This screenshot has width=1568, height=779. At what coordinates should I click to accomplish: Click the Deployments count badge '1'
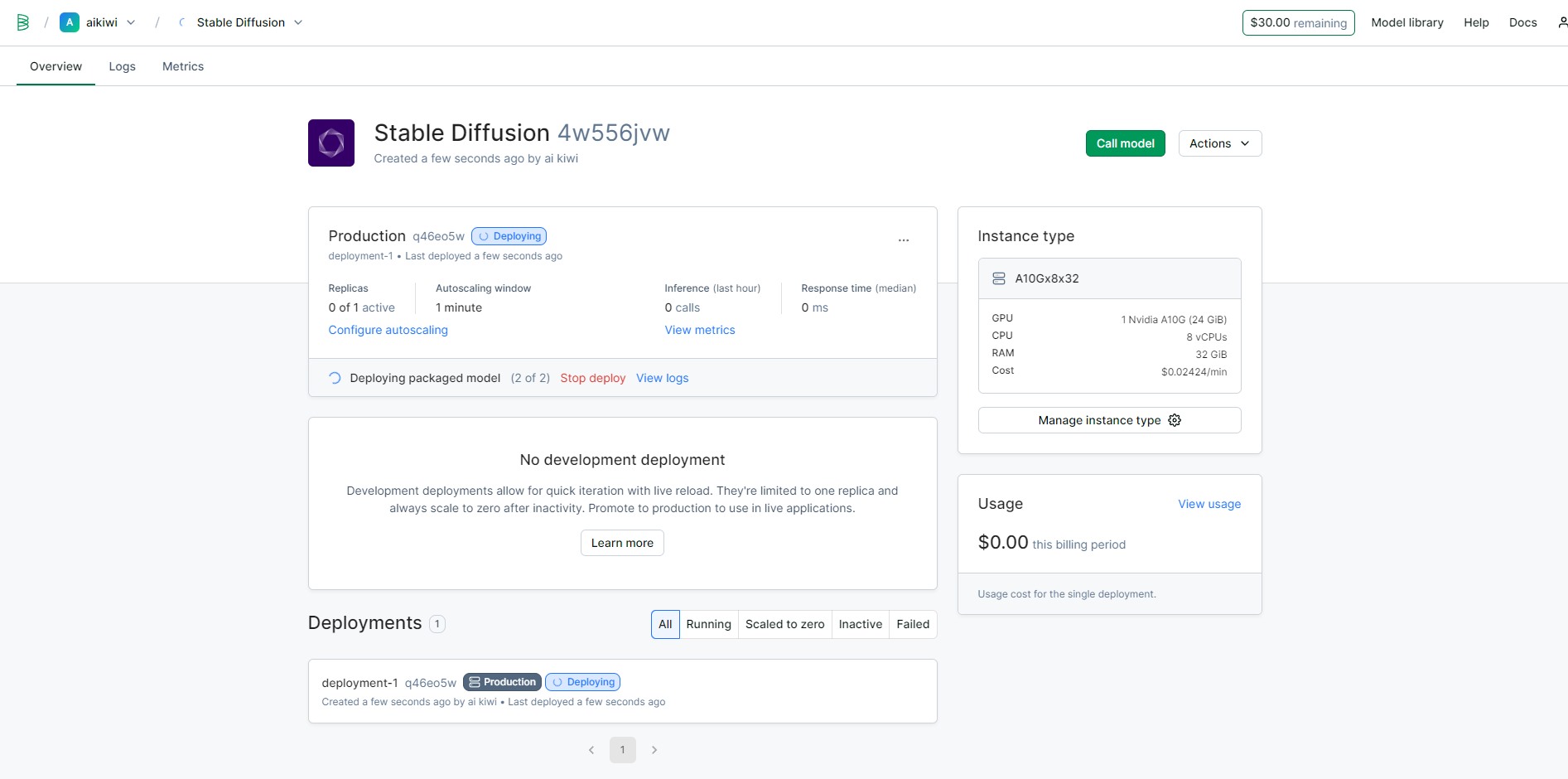[437, 624]
